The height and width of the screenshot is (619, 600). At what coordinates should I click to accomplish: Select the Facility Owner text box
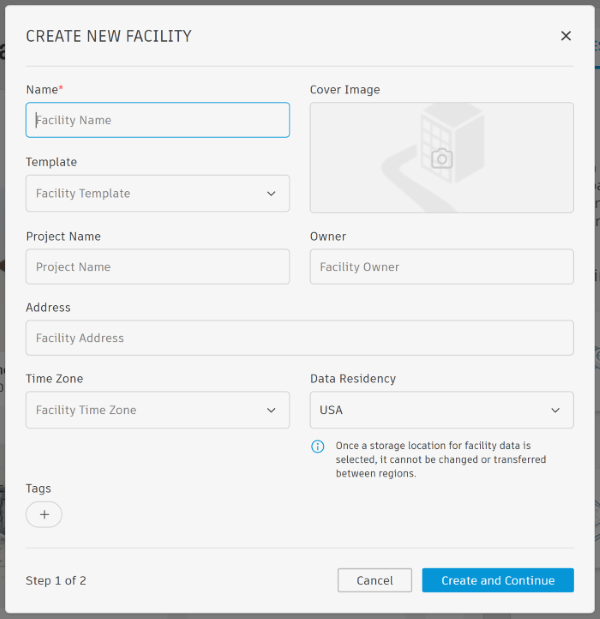442,267
